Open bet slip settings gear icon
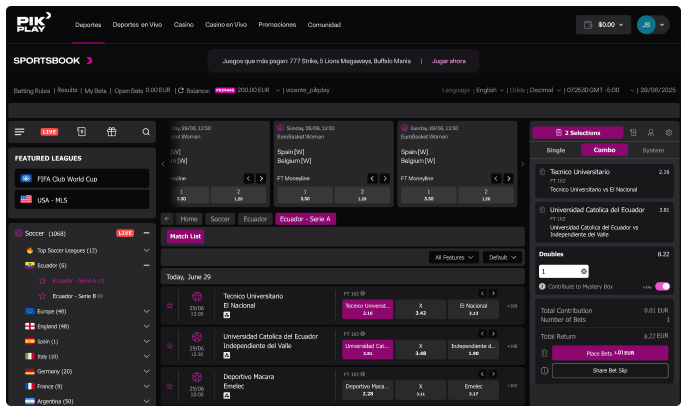The image size is (687, 412). coord(669,132)
